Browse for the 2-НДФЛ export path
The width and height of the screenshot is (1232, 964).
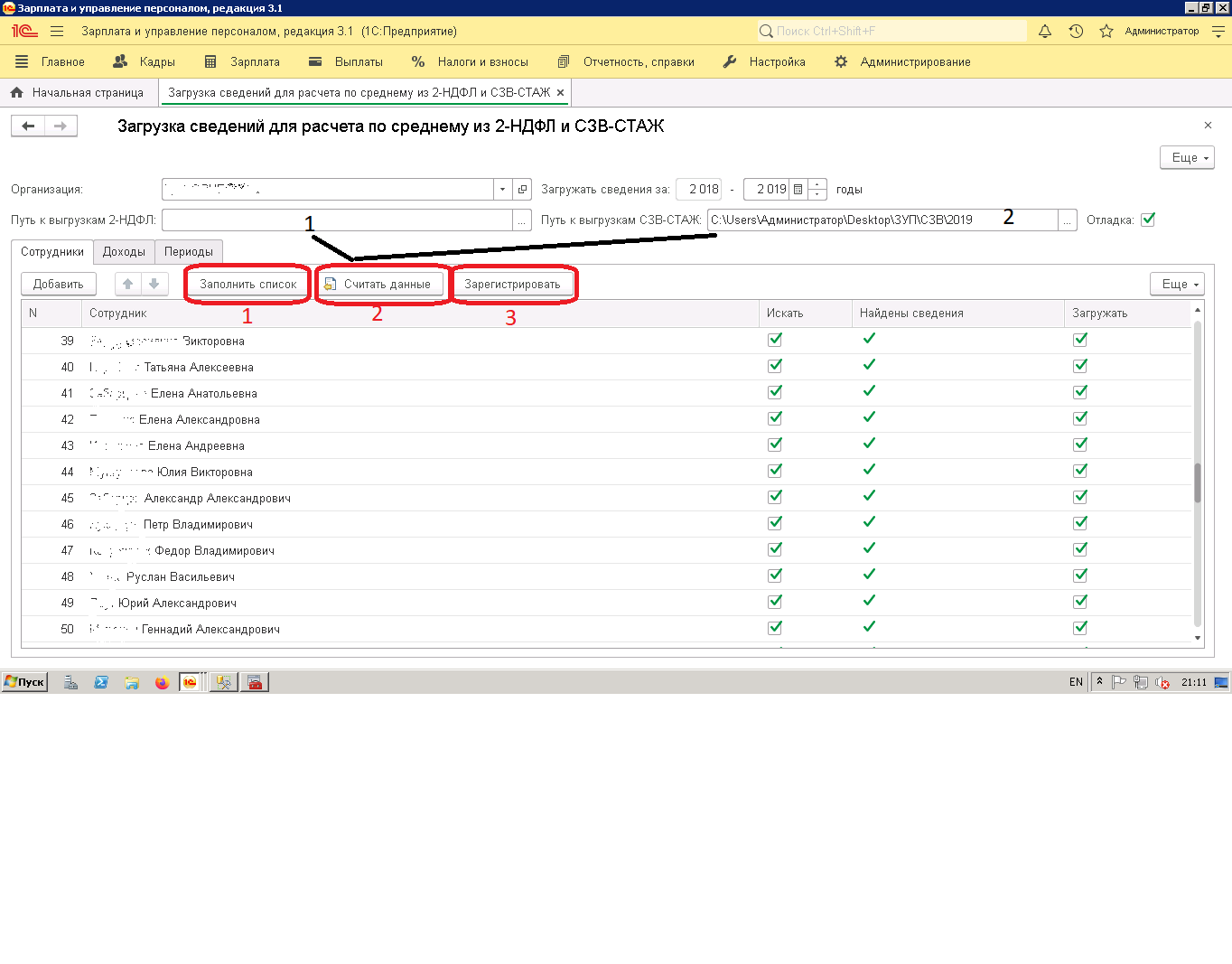[521, 220]
